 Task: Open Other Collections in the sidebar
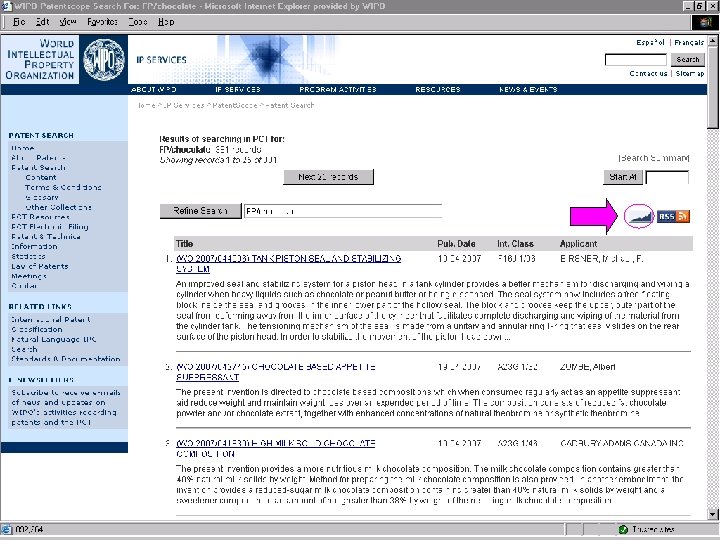[x=58, y=207]
